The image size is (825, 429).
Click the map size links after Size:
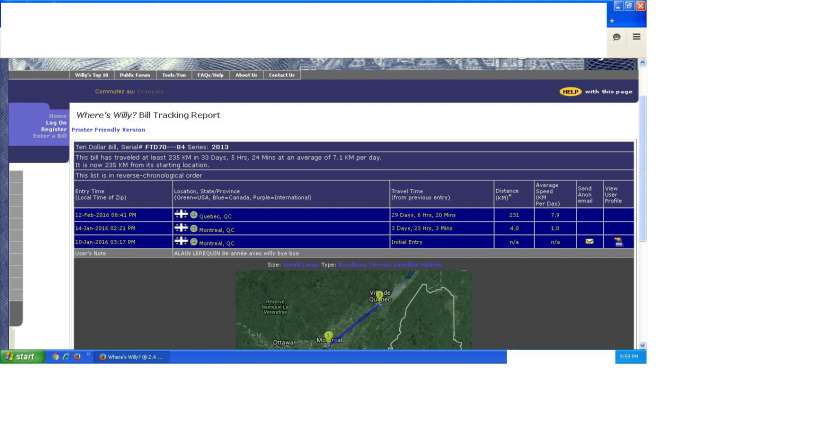point(301,265)
